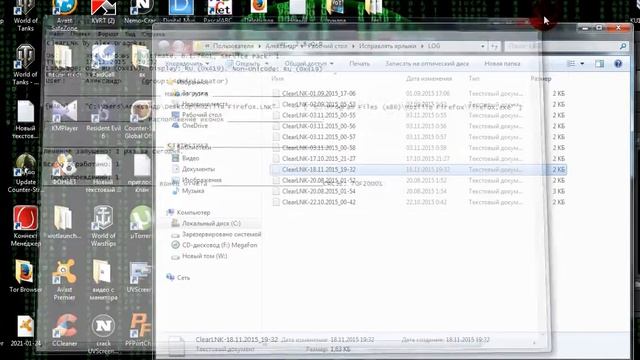Image resolution: width=640 pixels, height=360 pixels.
Task: Open Explorer help question-mark icon
Action: coord(618,64)
